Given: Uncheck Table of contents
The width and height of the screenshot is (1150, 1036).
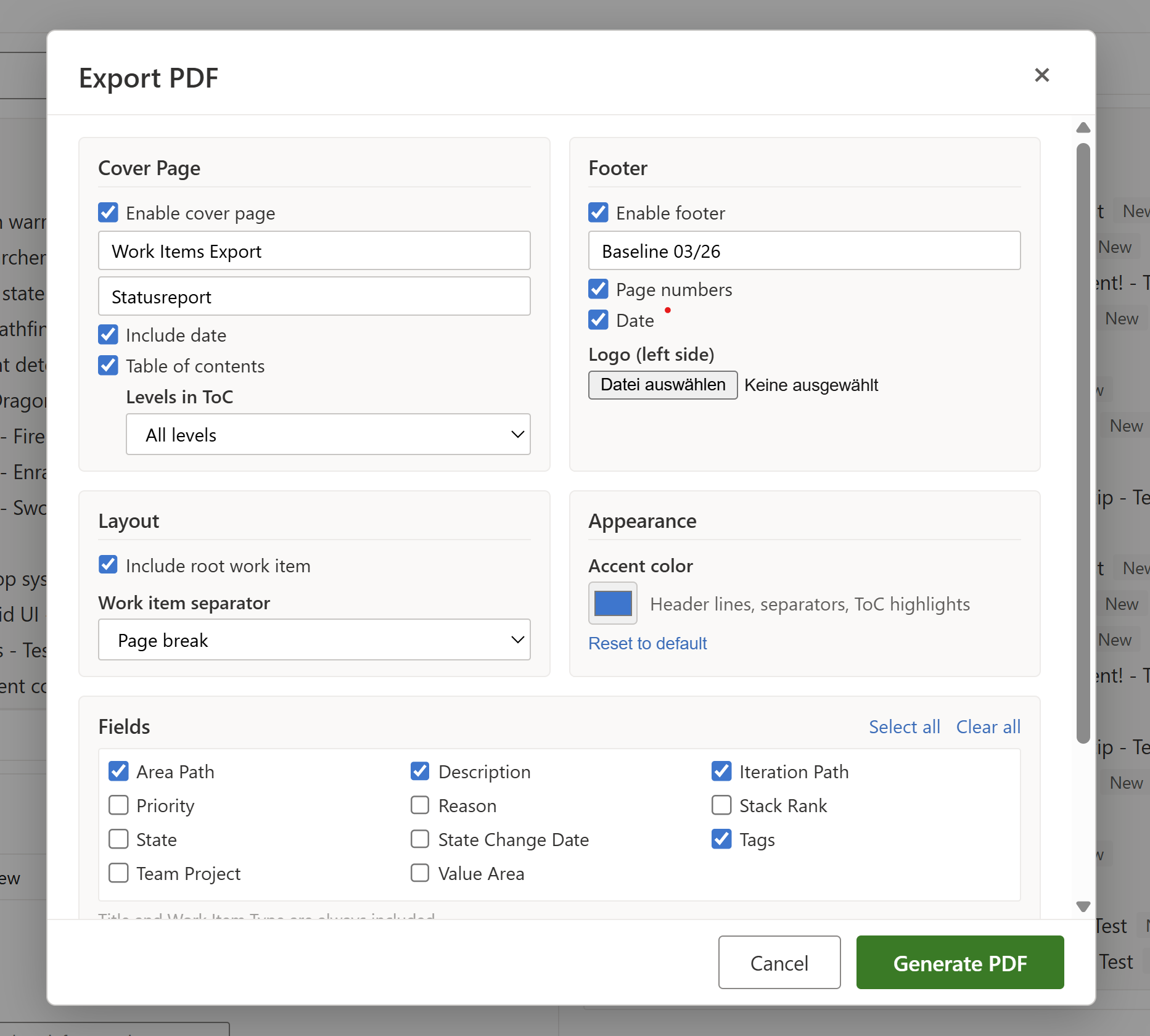Looking at the screenshot, I should coord(108,365).
